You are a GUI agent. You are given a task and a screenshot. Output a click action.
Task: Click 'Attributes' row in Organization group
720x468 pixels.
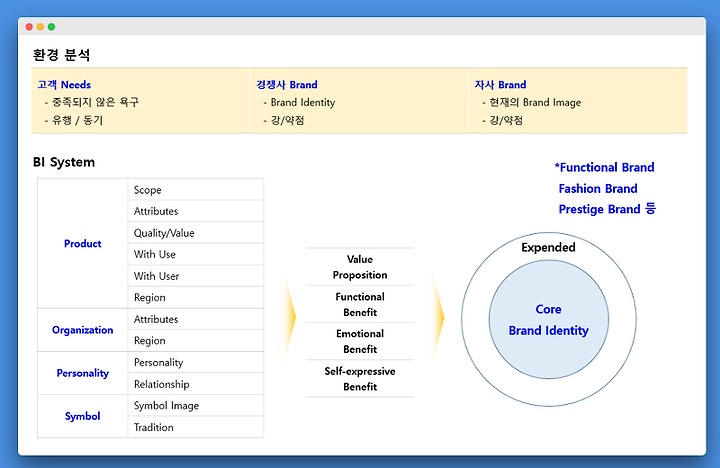[x=196, y=319]
